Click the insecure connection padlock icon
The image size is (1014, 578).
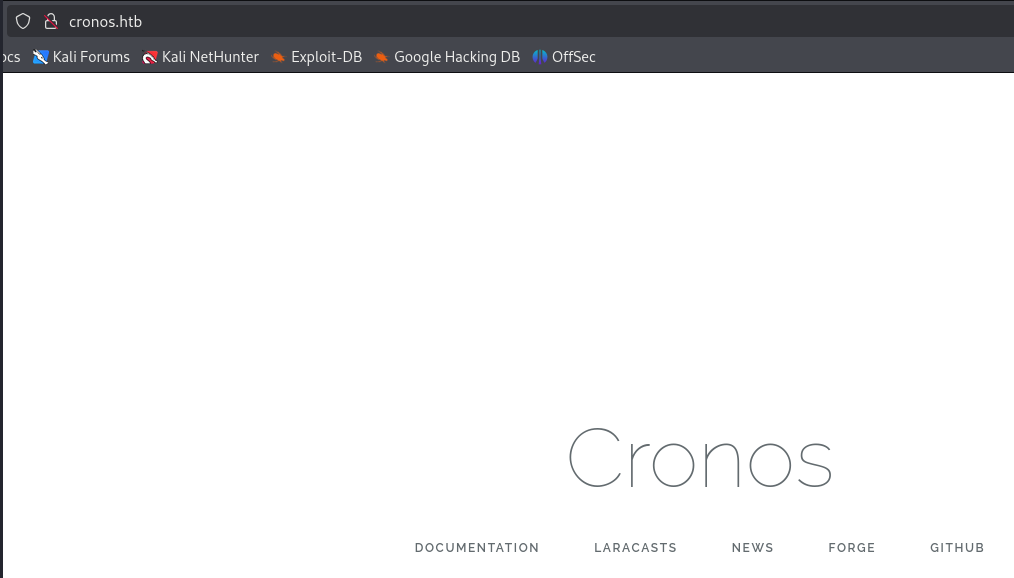51,21
